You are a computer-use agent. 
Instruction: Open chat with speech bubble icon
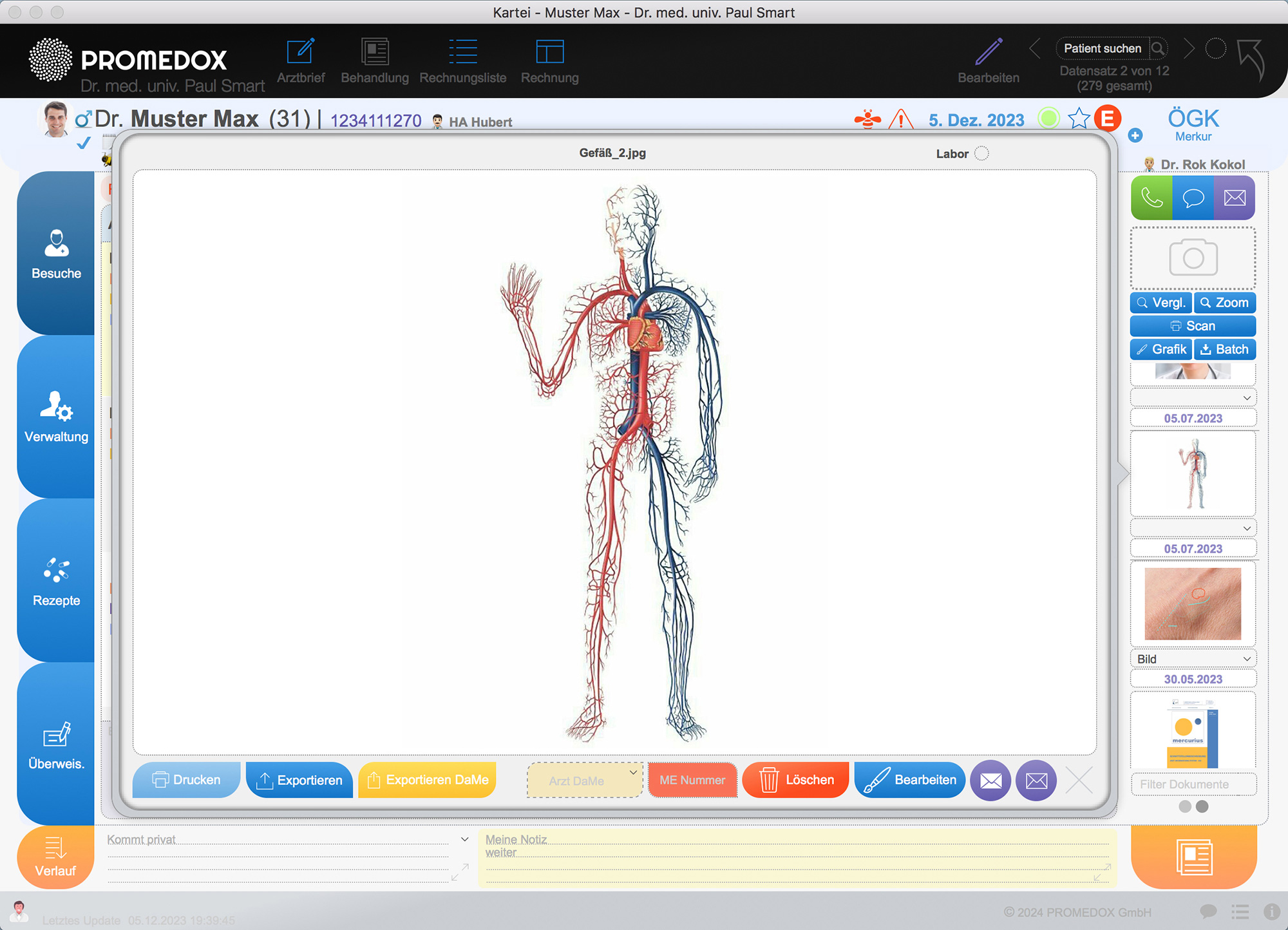[x=1193, y=198]
